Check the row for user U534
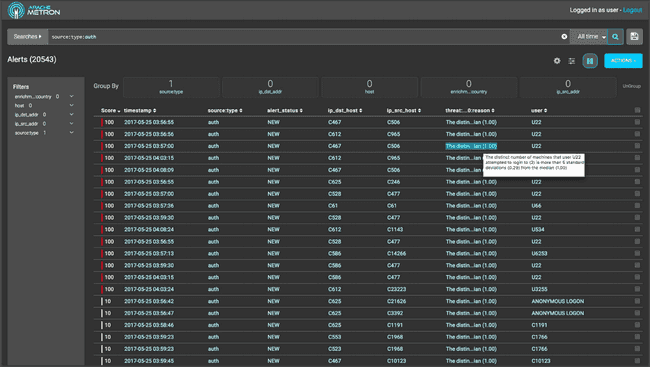650x367 pixels. pyautogui.click(x=637, y=229)
